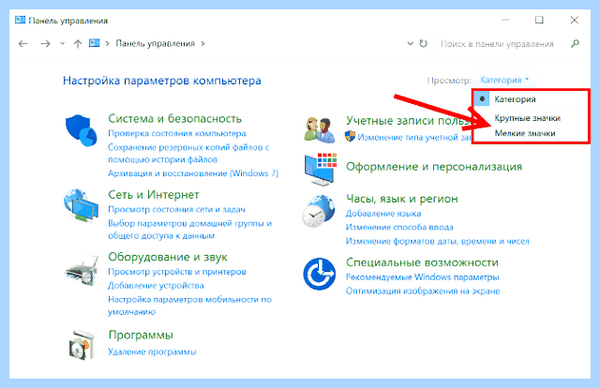Click the Настройка параметров компьютера heading

coord(162,81)
